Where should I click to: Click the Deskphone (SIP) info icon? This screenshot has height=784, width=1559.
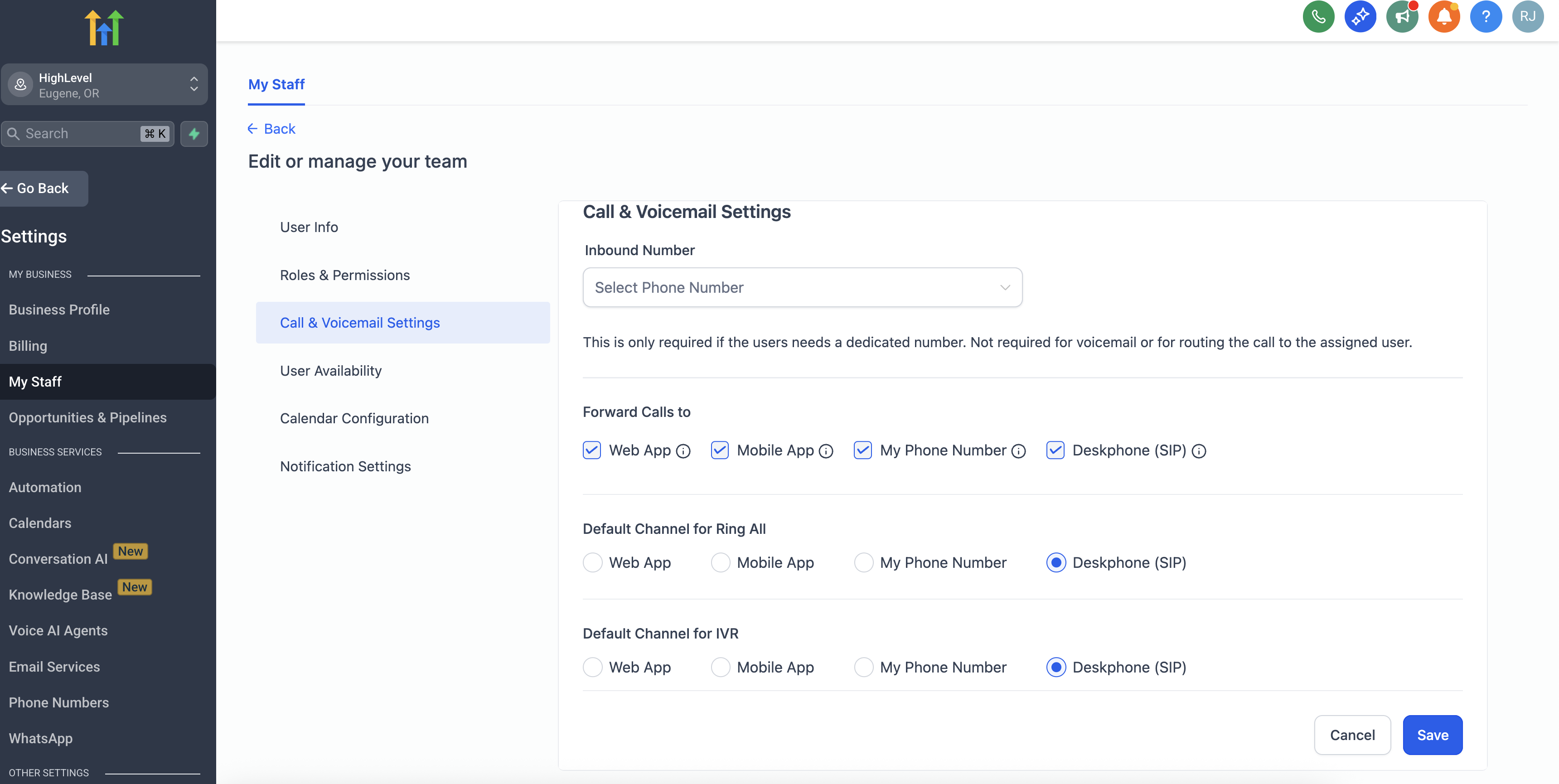[x=1198, y=451]
